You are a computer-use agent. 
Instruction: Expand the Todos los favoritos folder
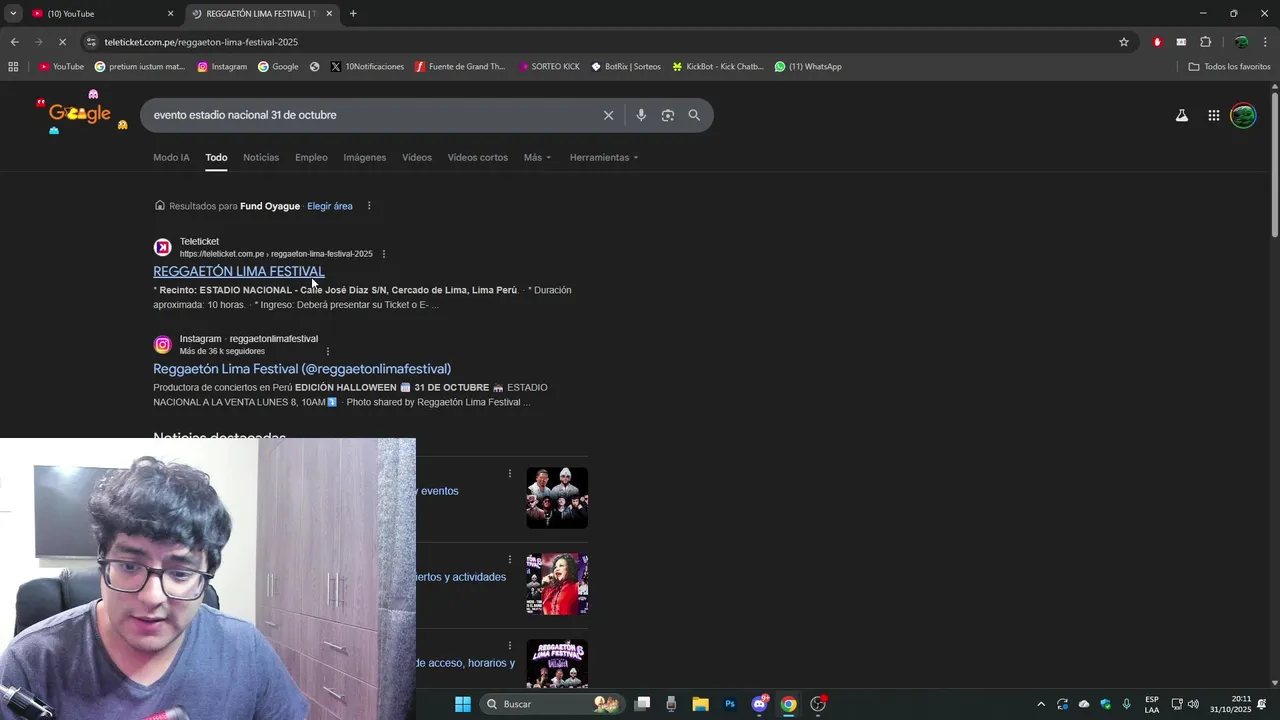tap(1230, 67)
